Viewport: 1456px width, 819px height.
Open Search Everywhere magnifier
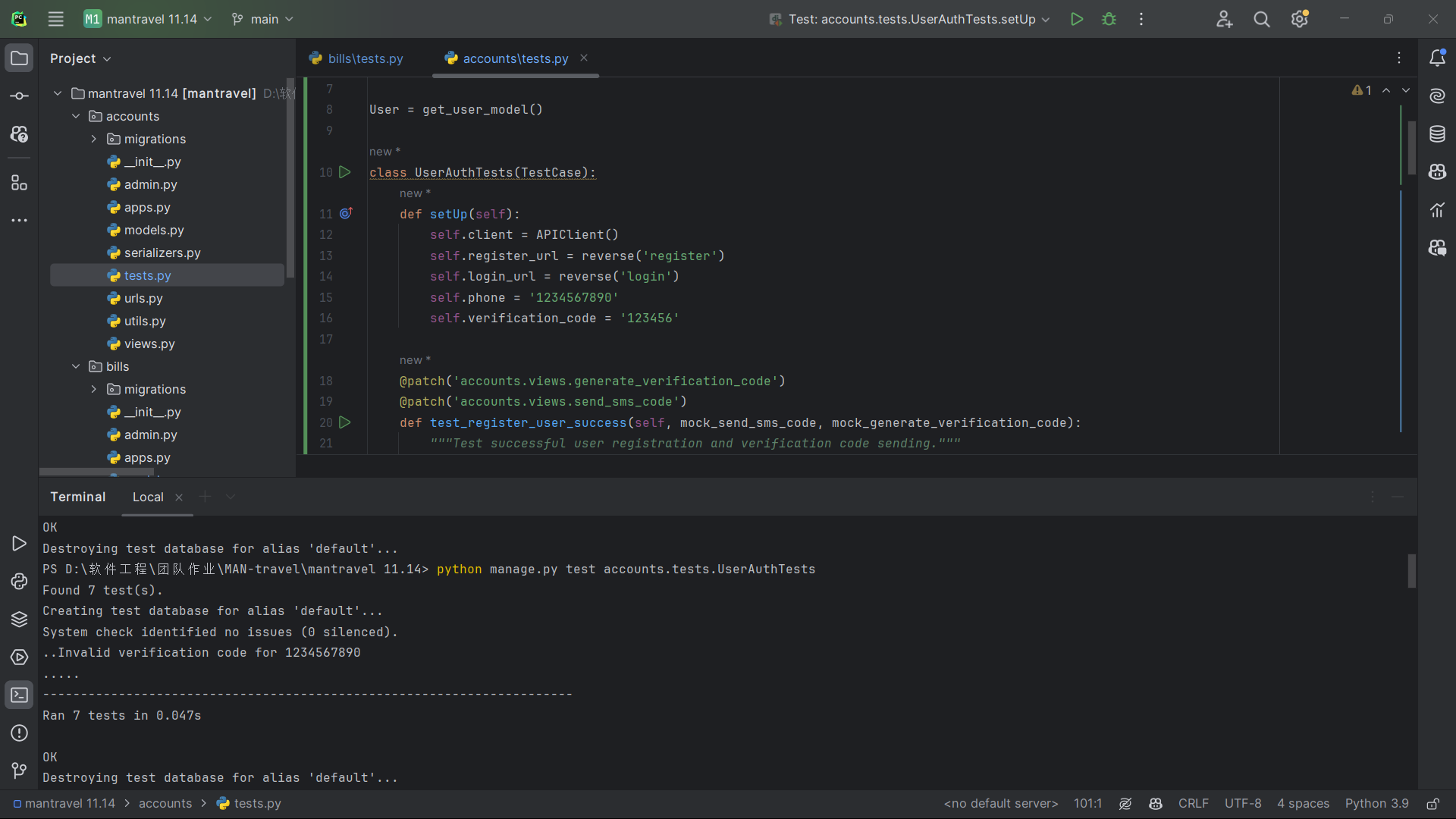(x=1261, y=19)
